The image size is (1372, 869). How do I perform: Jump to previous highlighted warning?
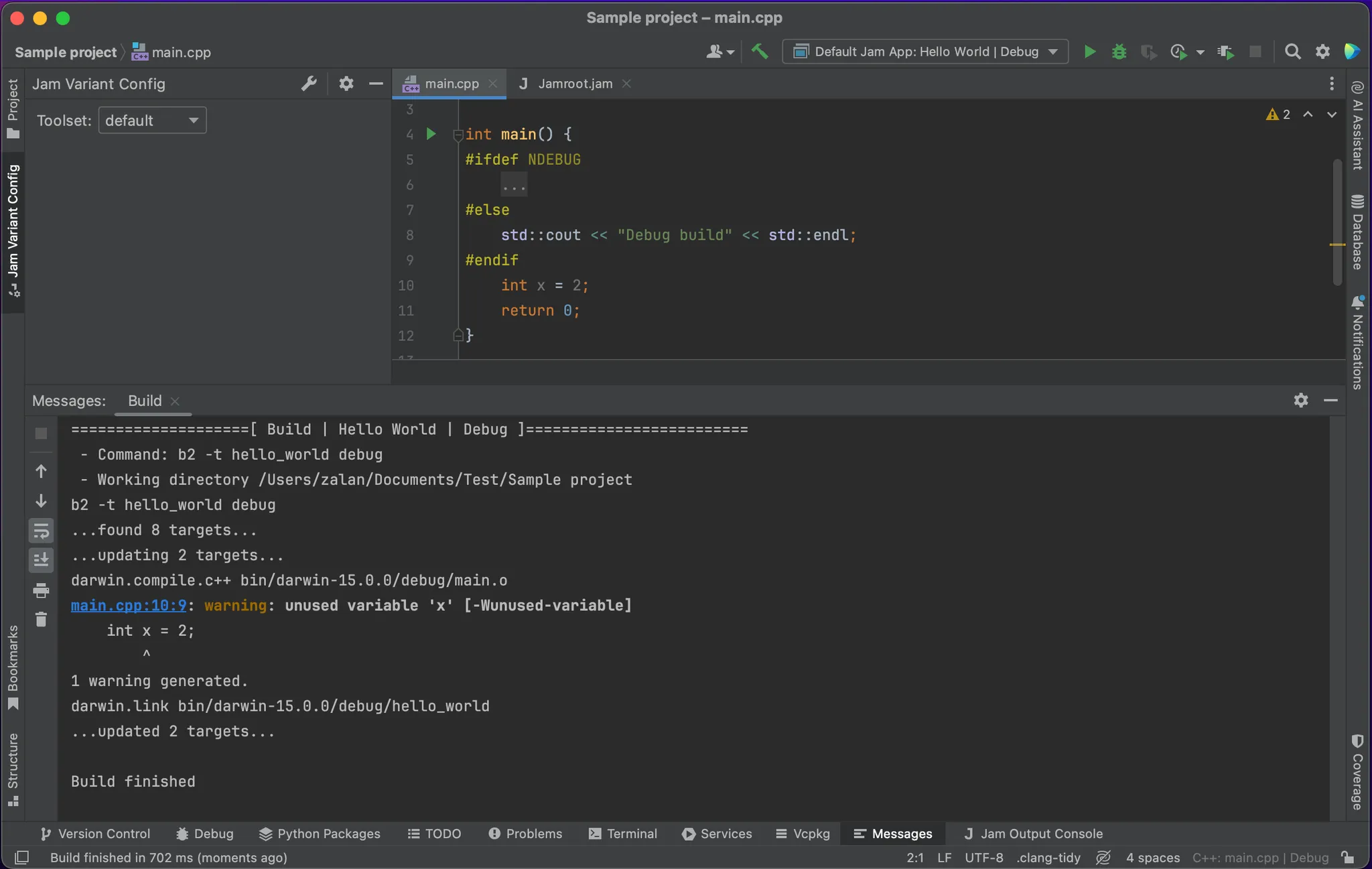pyautogui.click(x=1308, y=115)
